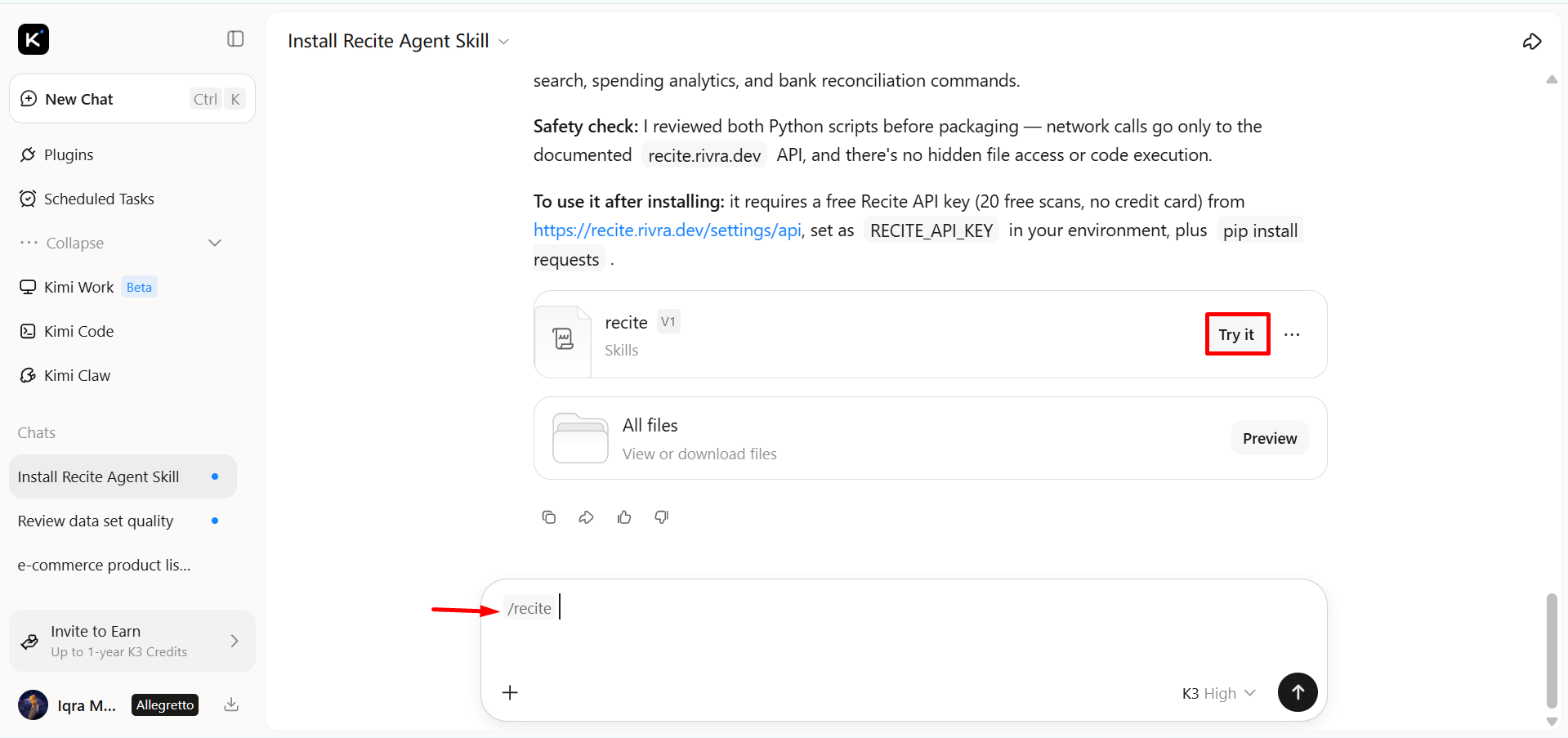This screenshot has height=738, width=1568.
Task: Open the Review data set quality chat
Action: (x=123, y=521)
